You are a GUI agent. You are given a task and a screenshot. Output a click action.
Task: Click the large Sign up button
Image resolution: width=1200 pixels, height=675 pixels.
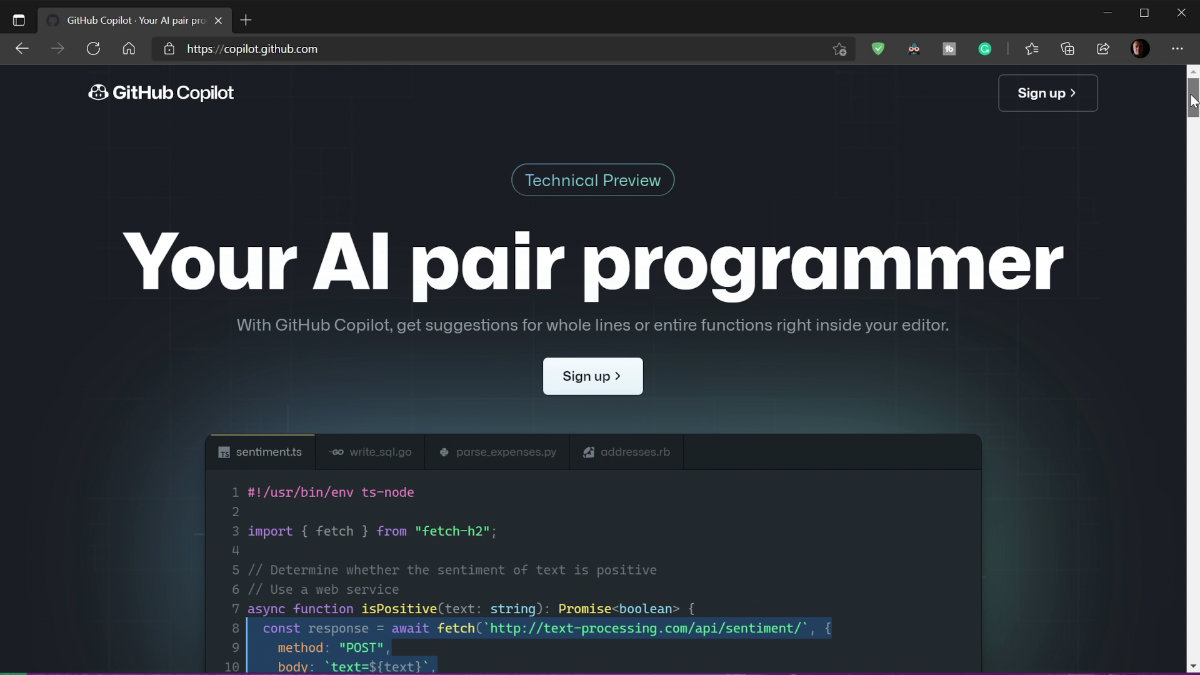tap(592, 376)
